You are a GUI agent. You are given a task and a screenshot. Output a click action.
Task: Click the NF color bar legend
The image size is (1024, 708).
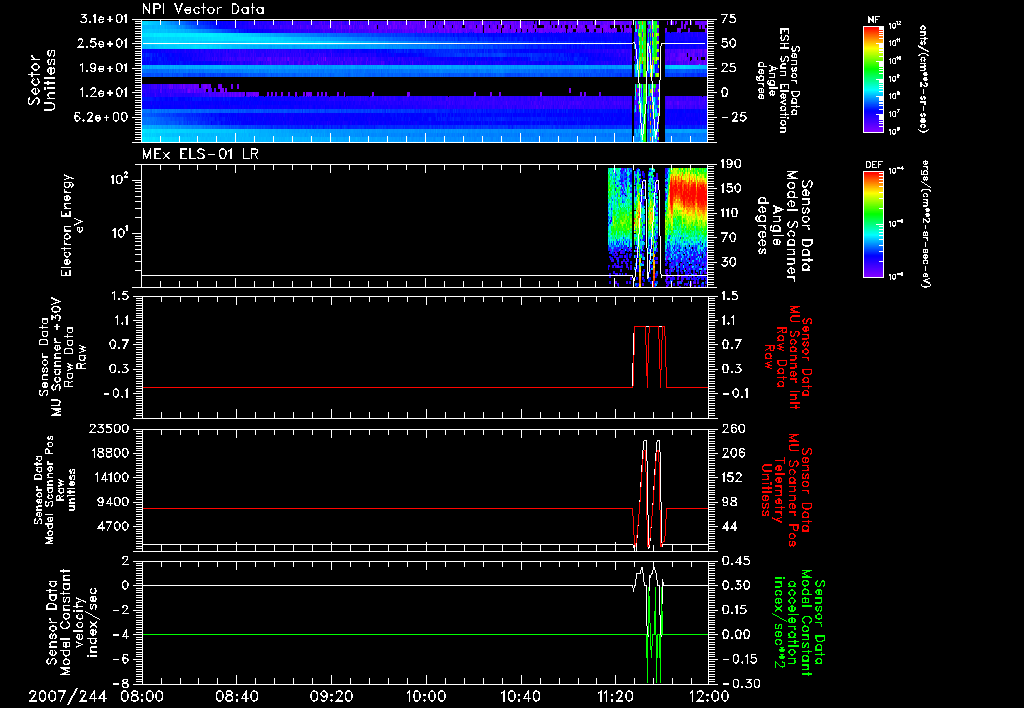click(x=873, y=78)
